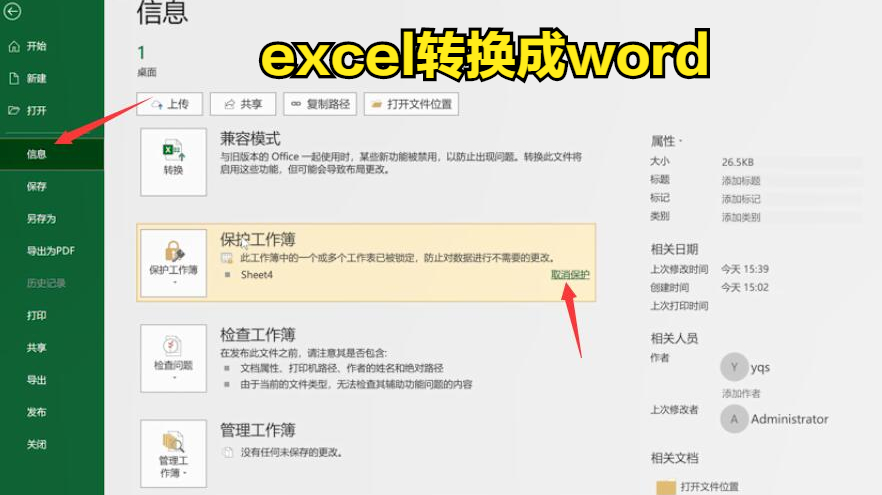Expand the 属性 properties dropdown
This screenshot has height=495, width=882.
pos(667,141)
